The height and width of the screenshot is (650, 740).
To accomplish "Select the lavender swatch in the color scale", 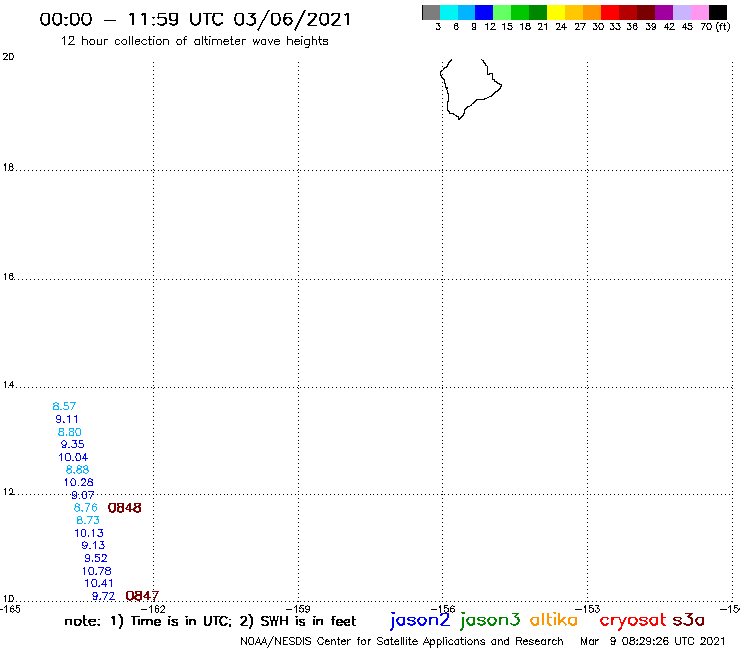I will (x=681, y=12).
